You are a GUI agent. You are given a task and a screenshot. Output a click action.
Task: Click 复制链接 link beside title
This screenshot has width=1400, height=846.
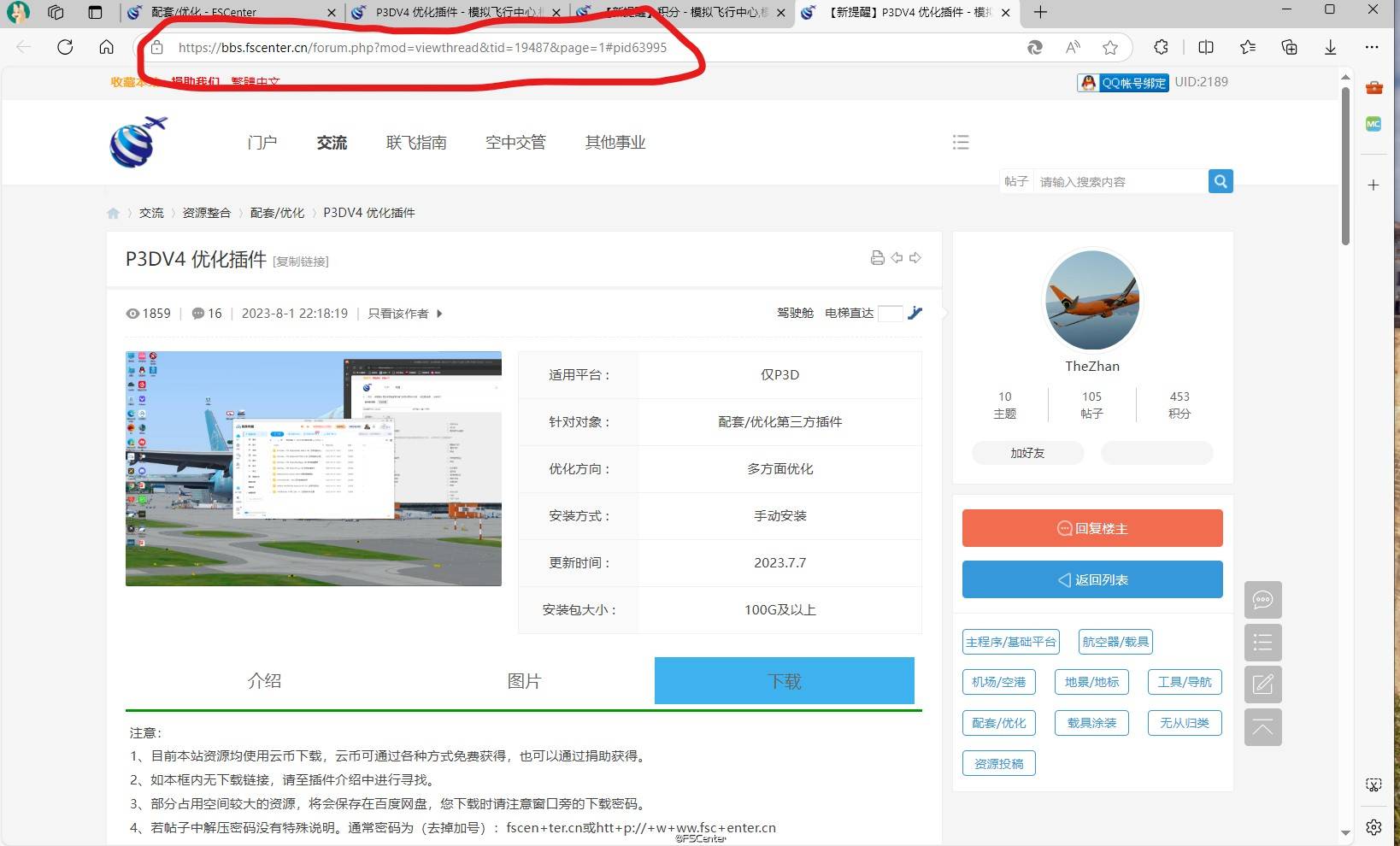tap(301, 261)
